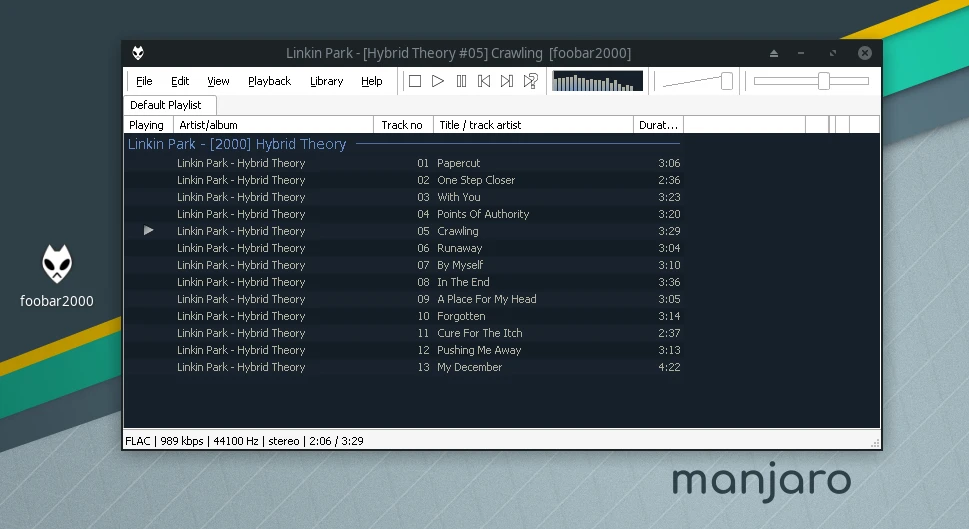Pause the current track
The width and height of the screenshot is (969, 529).
461,81
